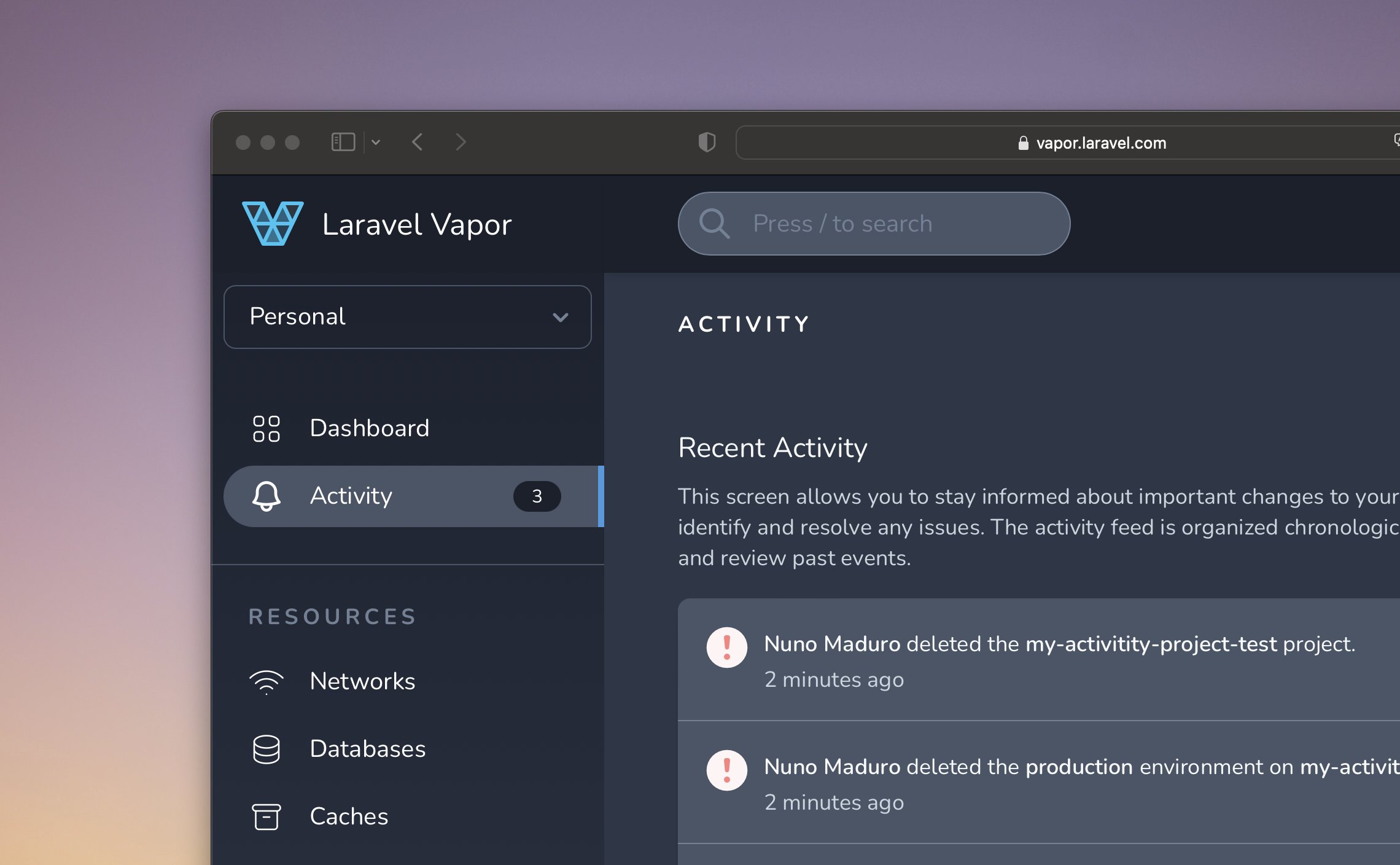Click the browser forward arrow
Screen dimensions: 1400x865
[461, 143]
